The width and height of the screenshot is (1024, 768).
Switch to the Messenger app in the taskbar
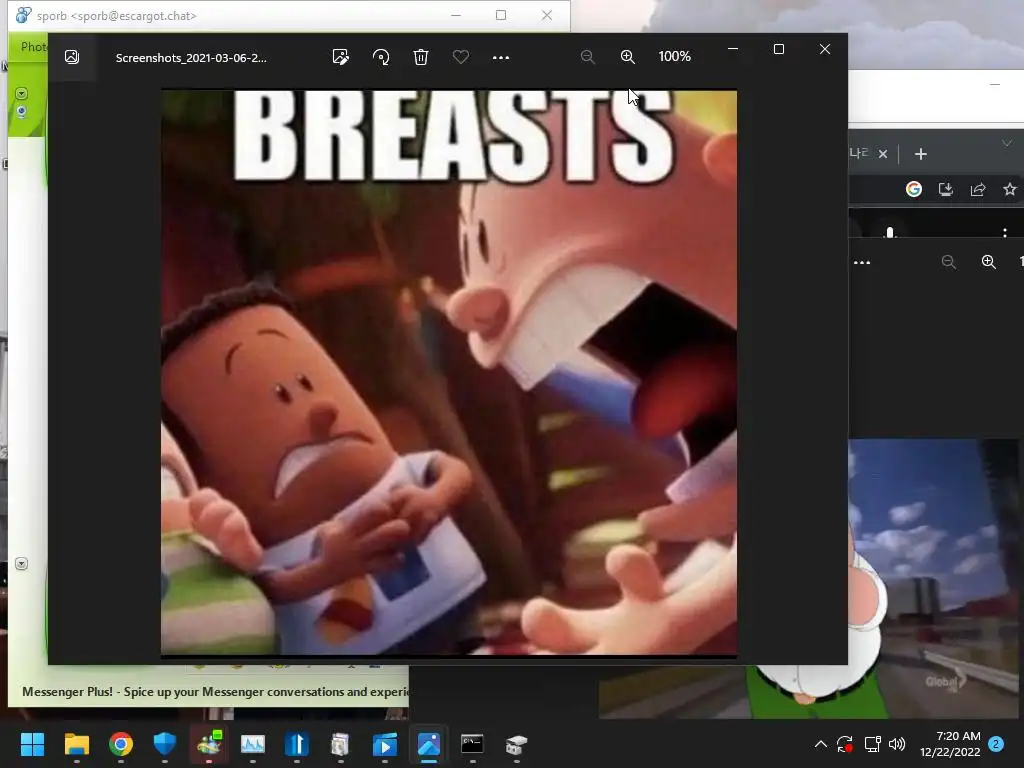click(209, 744)
